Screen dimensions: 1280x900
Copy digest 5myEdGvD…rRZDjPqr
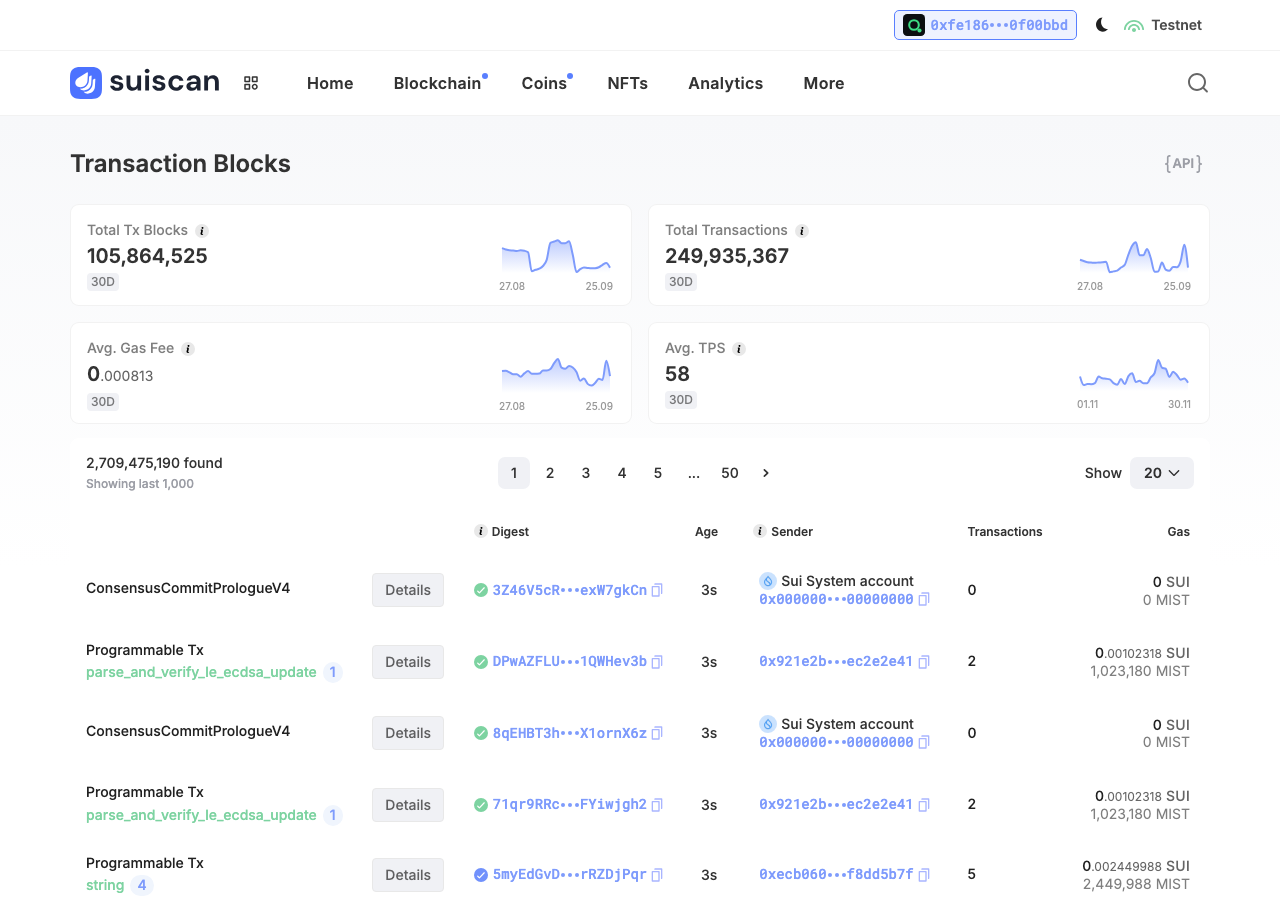(657, 875)
